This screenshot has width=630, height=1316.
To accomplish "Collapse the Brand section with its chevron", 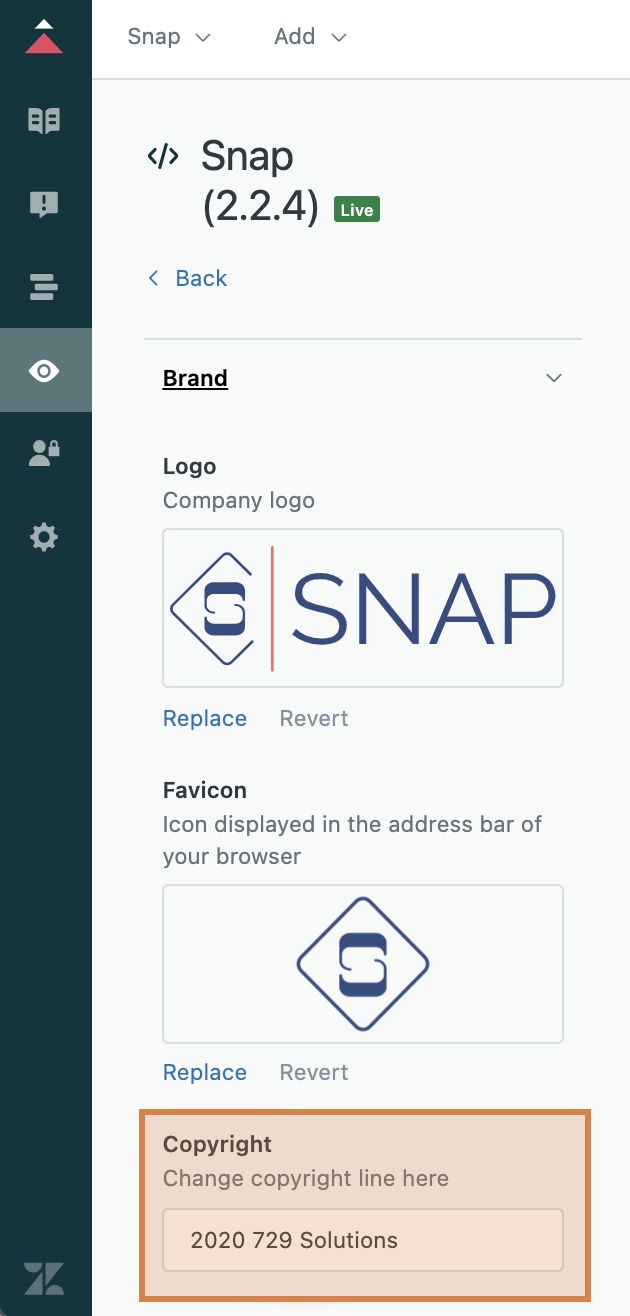I will (x=553, y=378).
